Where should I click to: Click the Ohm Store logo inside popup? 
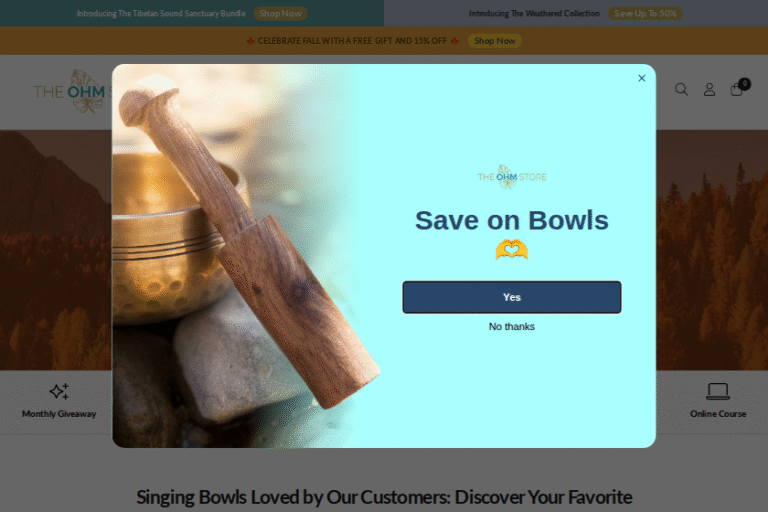click(x=512, y=176)
